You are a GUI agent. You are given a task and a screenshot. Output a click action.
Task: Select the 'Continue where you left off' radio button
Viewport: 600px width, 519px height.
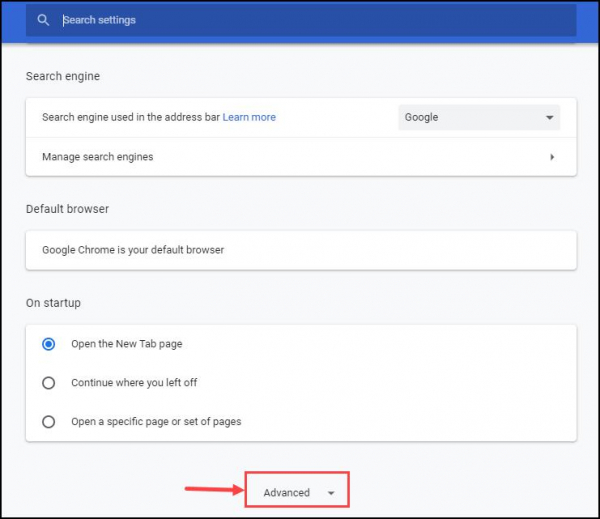(48, 383)
